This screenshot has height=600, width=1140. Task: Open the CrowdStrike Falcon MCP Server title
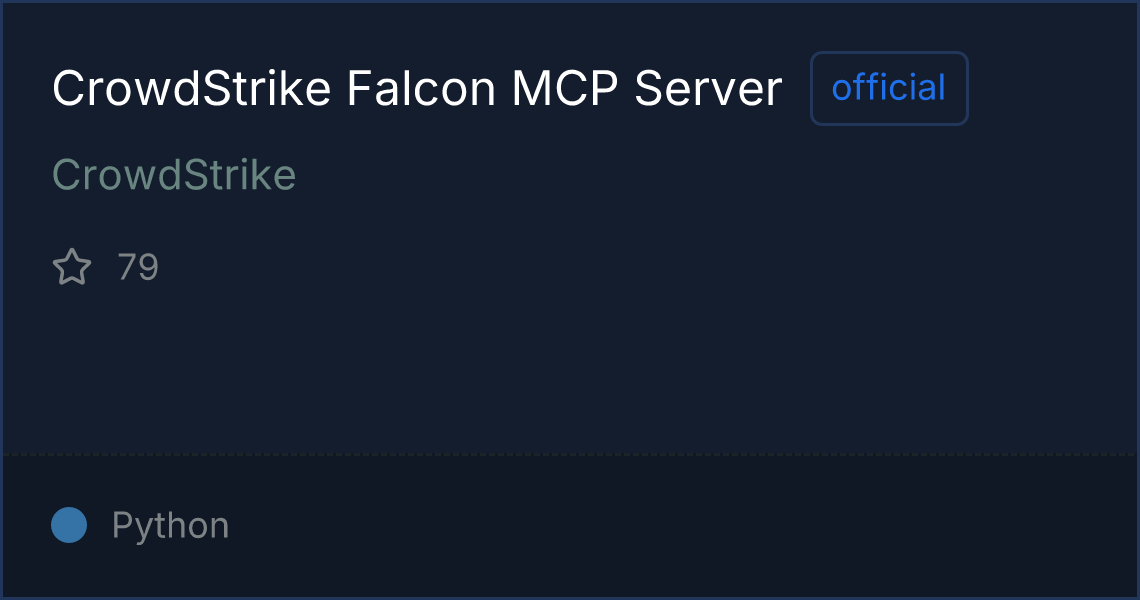pyautogui.click(x=416, y=89)
